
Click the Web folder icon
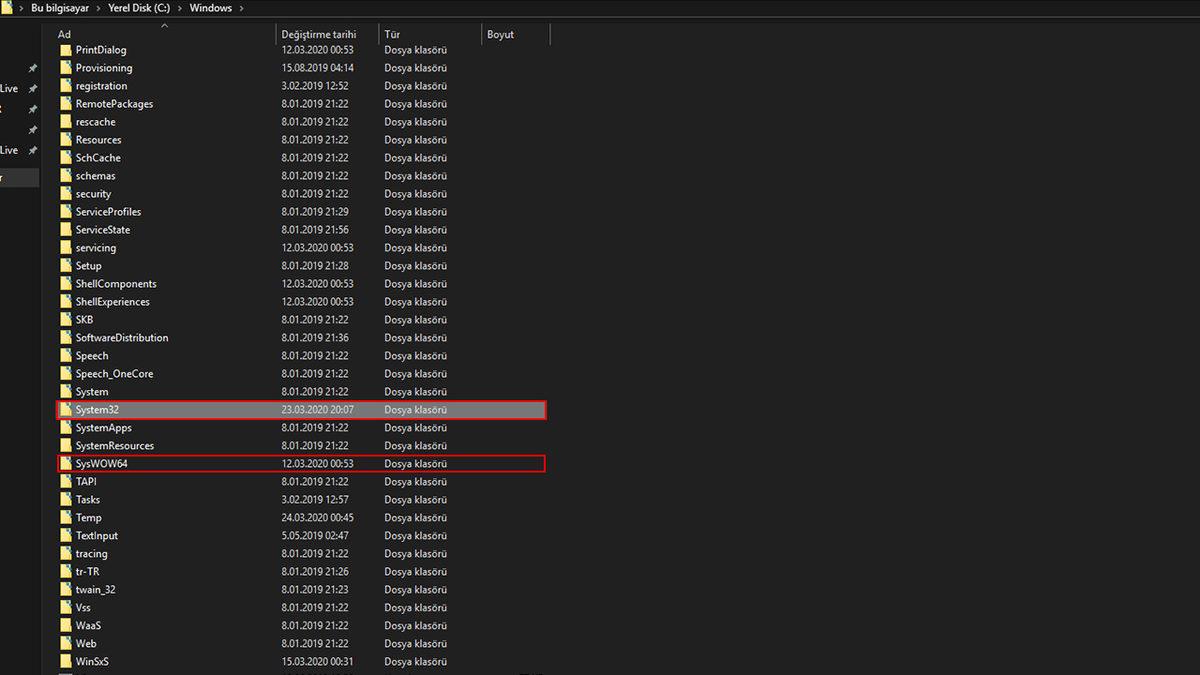pos(66,644)
